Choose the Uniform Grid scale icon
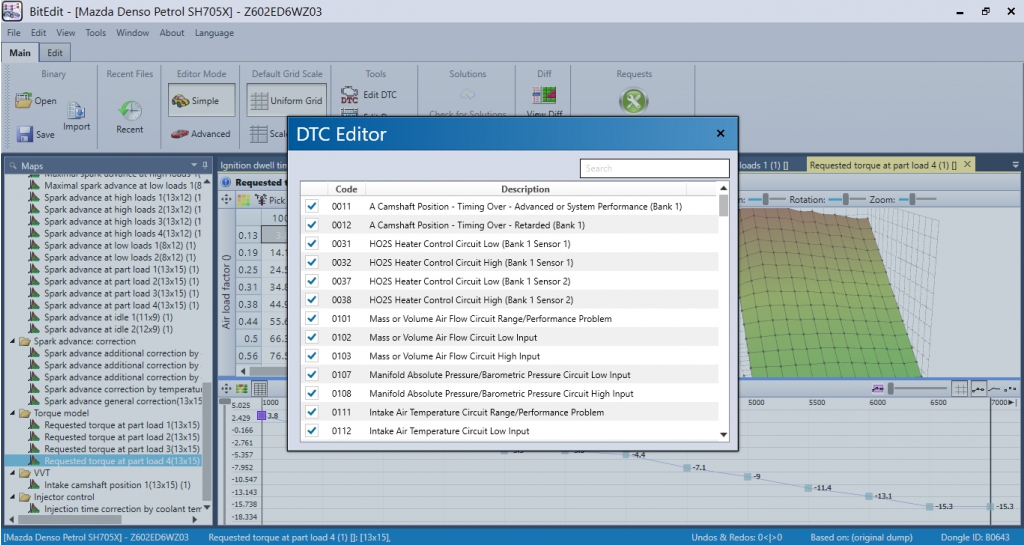The height and width of the screenshot is (545, 1024). pos(259,101)
